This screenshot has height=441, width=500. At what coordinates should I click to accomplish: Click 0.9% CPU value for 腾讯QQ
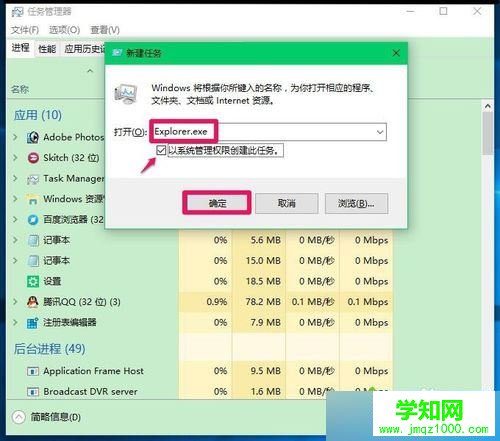[x=217, y=302]
